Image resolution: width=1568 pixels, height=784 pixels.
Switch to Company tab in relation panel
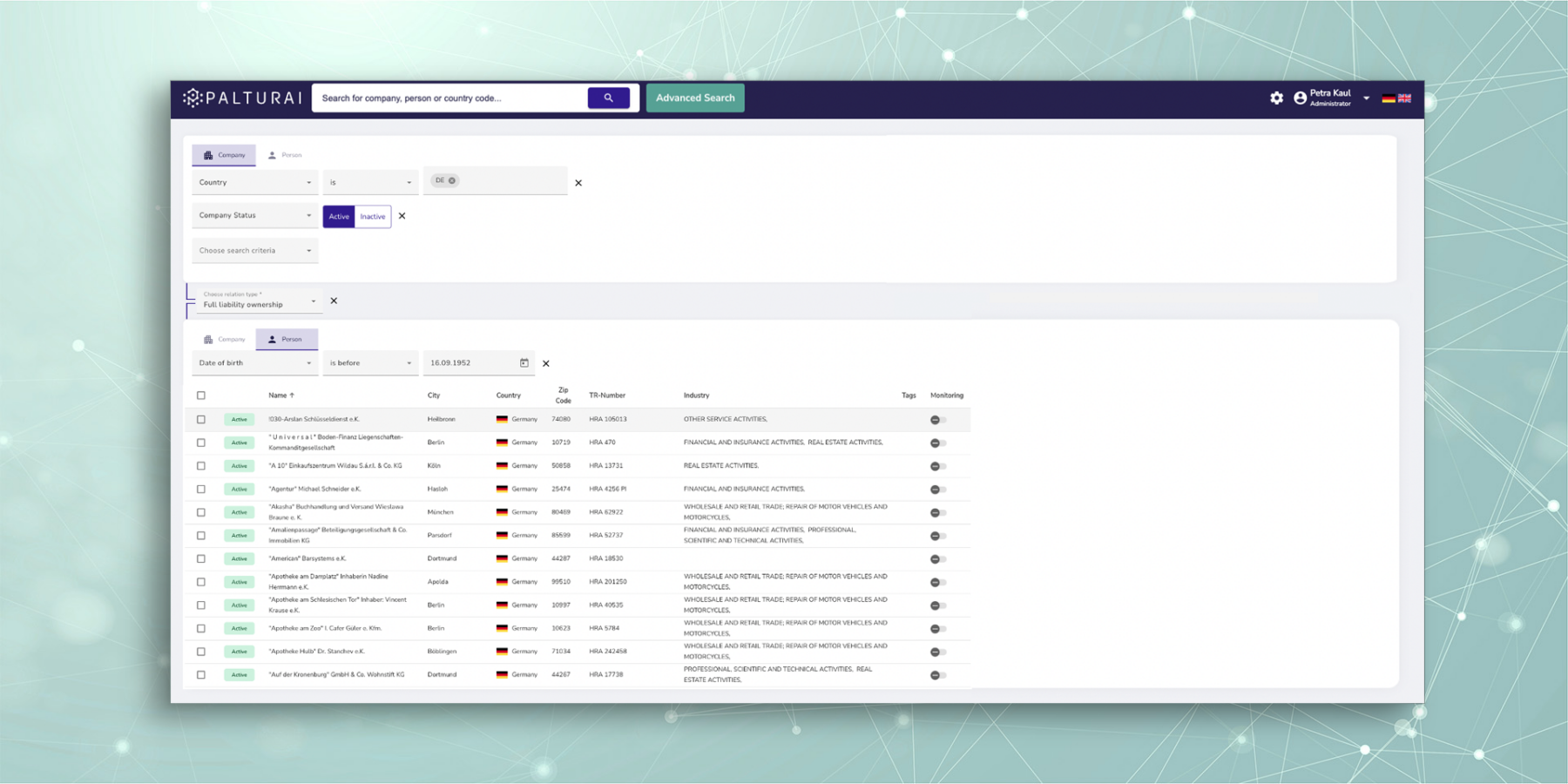coord(224,340)
